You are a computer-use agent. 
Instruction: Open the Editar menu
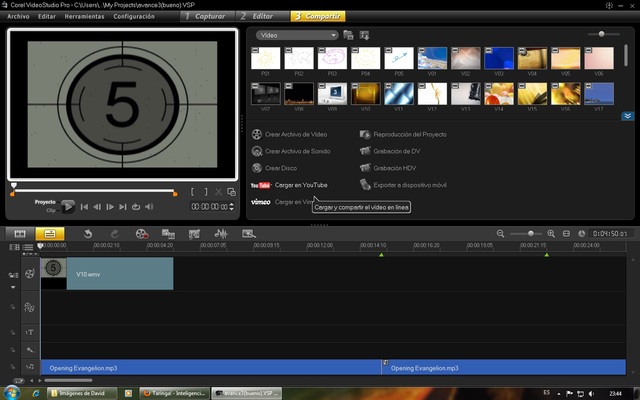coord(47,16)
